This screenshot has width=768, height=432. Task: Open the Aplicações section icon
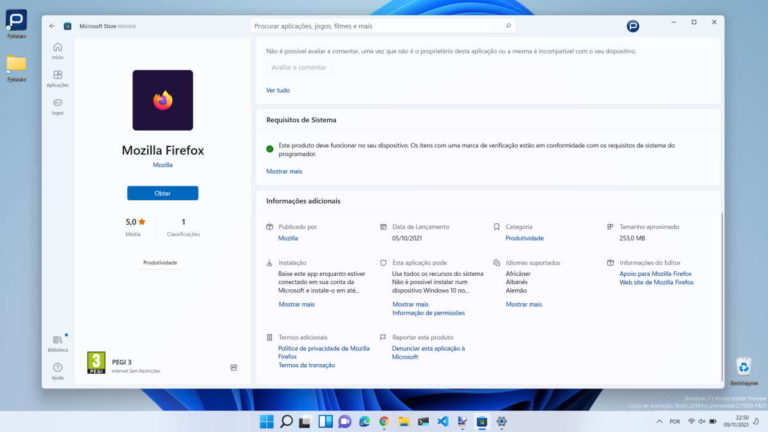[57, 76]
